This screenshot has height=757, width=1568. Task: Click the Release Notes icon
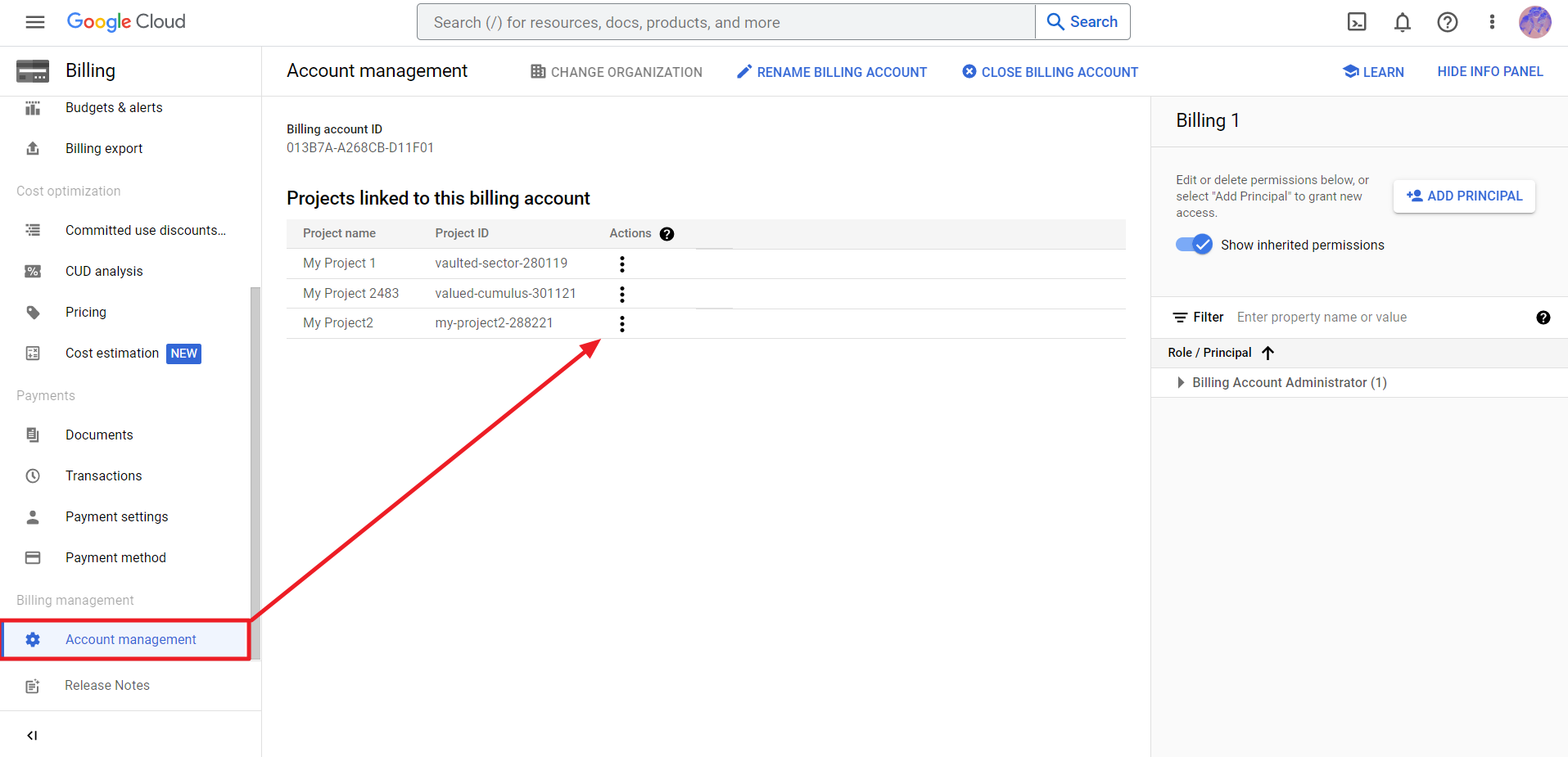(x=33, y=686)
